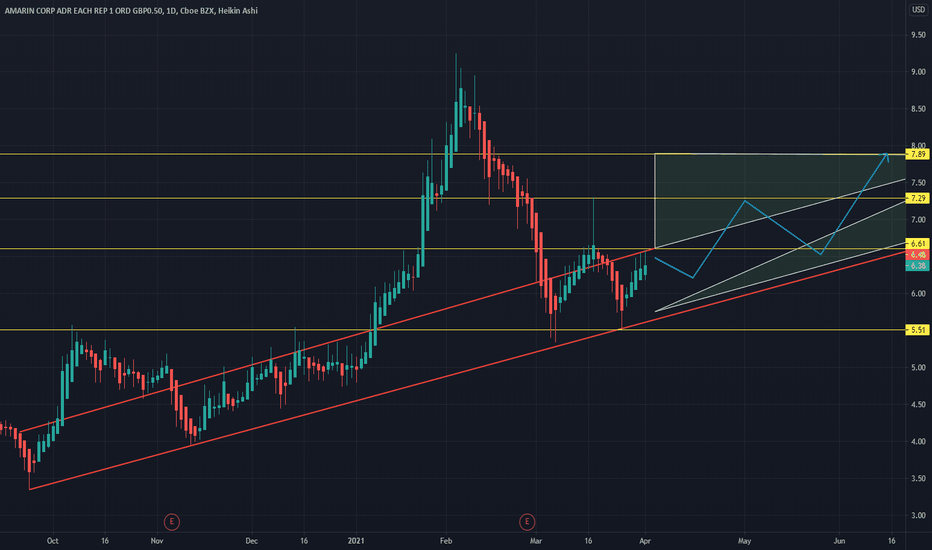Click the Apr date axis label

point(645,541)
